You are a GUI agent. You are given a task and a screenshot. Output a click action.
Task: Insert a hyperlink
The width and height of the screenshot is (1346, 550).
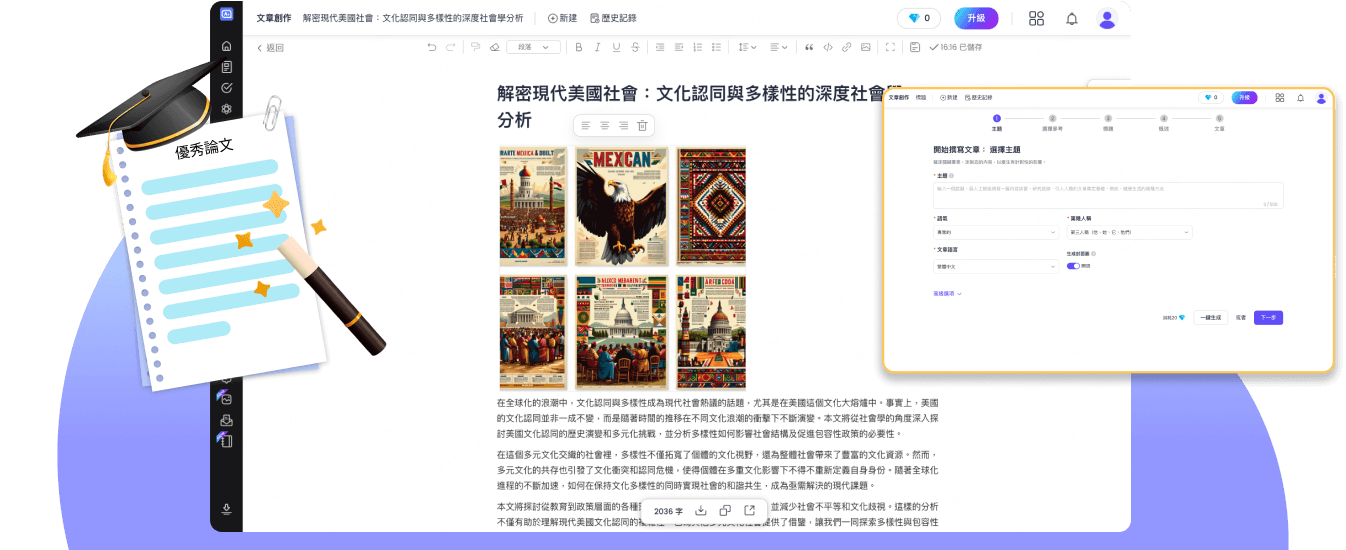[x=847, y=47]
